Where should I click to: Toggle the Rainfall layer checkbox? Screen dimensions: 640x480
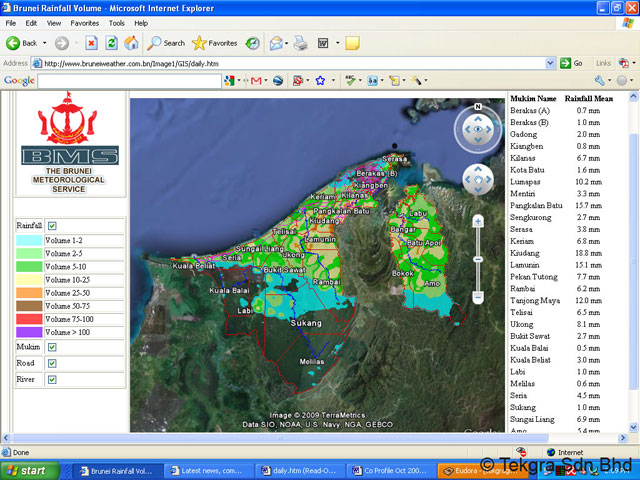click(52, 226)
